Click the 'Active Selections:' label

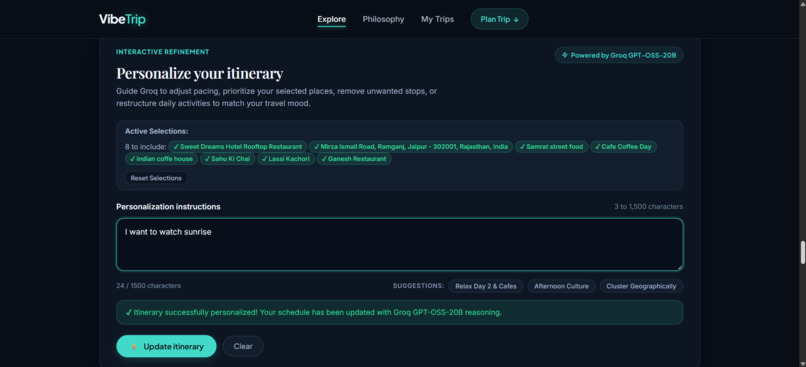click(156, 132)
